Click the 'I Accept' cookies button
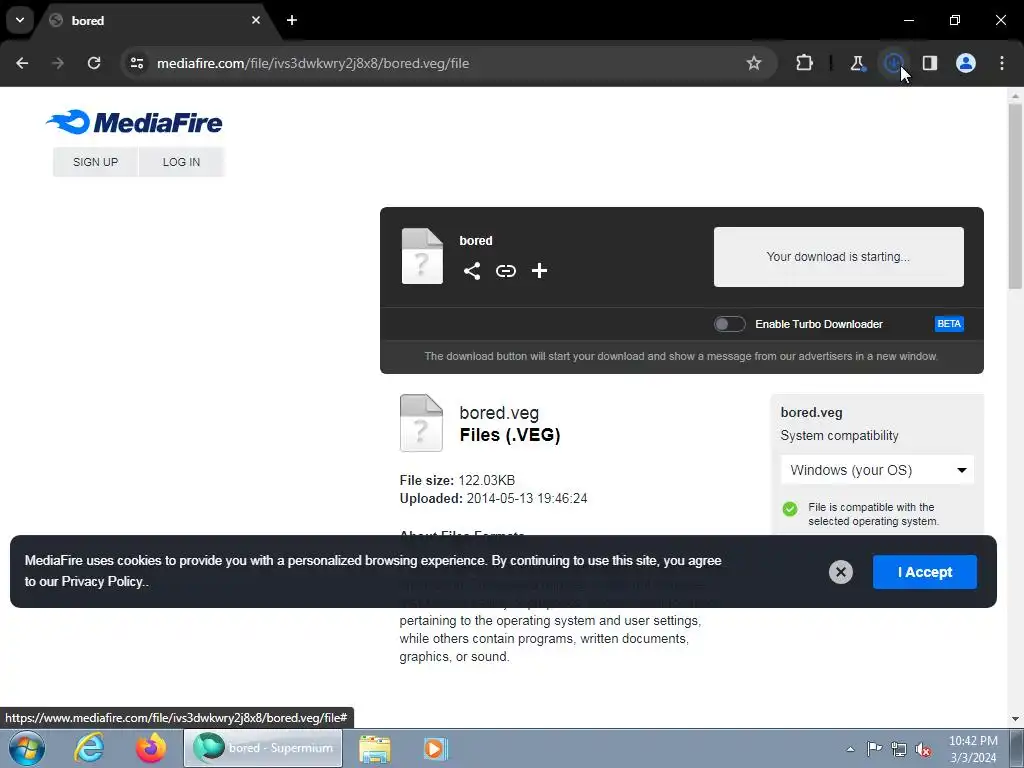Screen dimensions: 1024x768 tap(925, 572)
